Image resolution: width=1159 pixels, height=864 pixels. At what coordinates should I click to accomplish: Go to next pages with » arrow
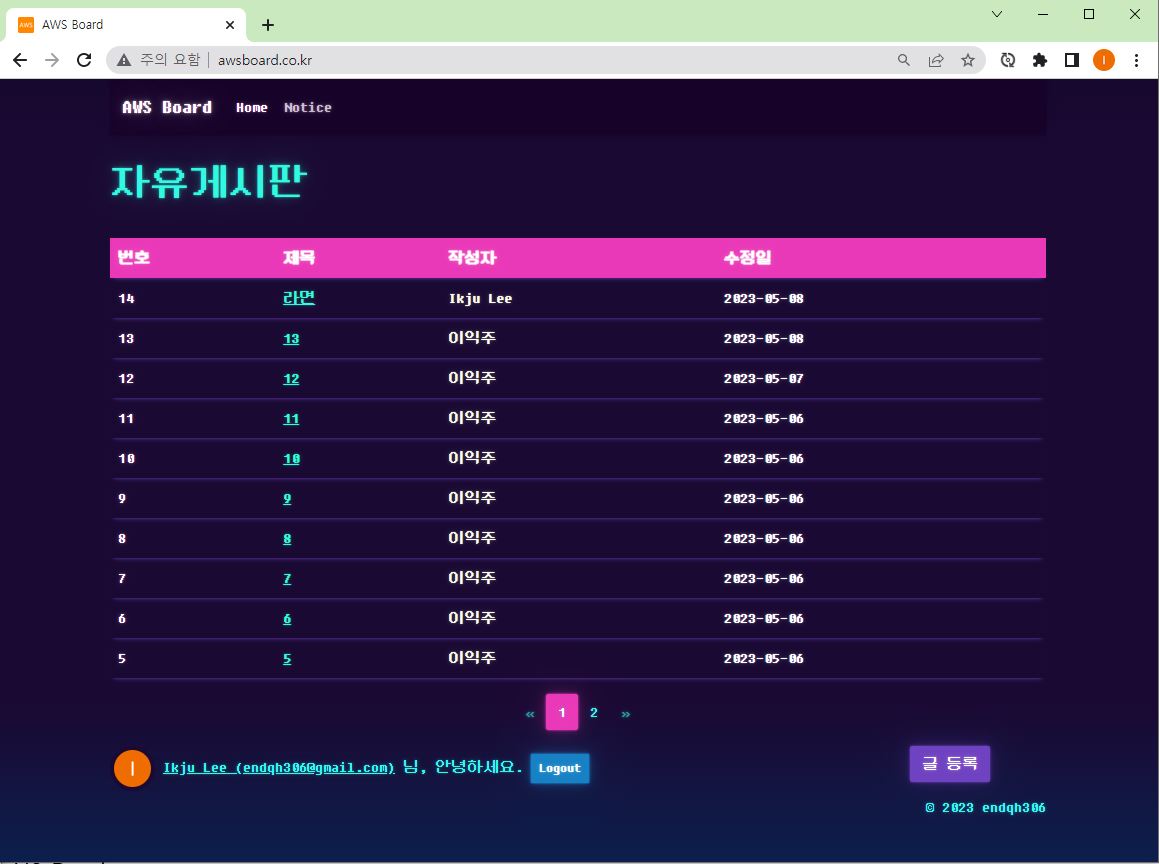pyautogui.click(x=625, y=714)
